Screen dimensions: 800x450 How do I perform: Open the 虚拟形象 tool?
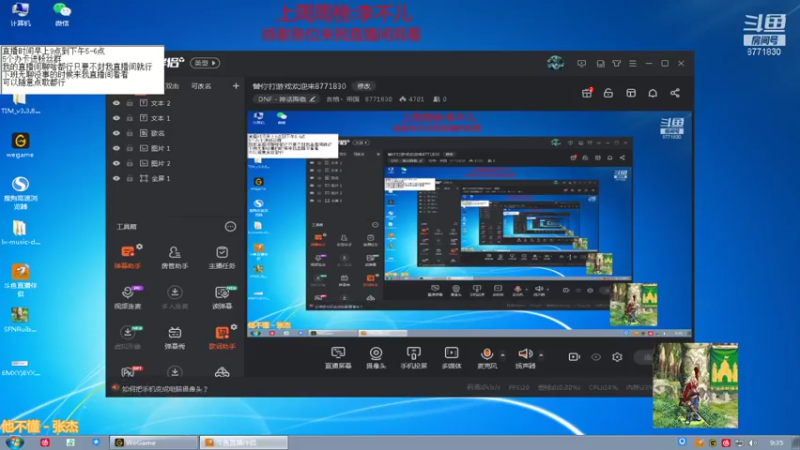pyautogui.click(x=128, y=337)
